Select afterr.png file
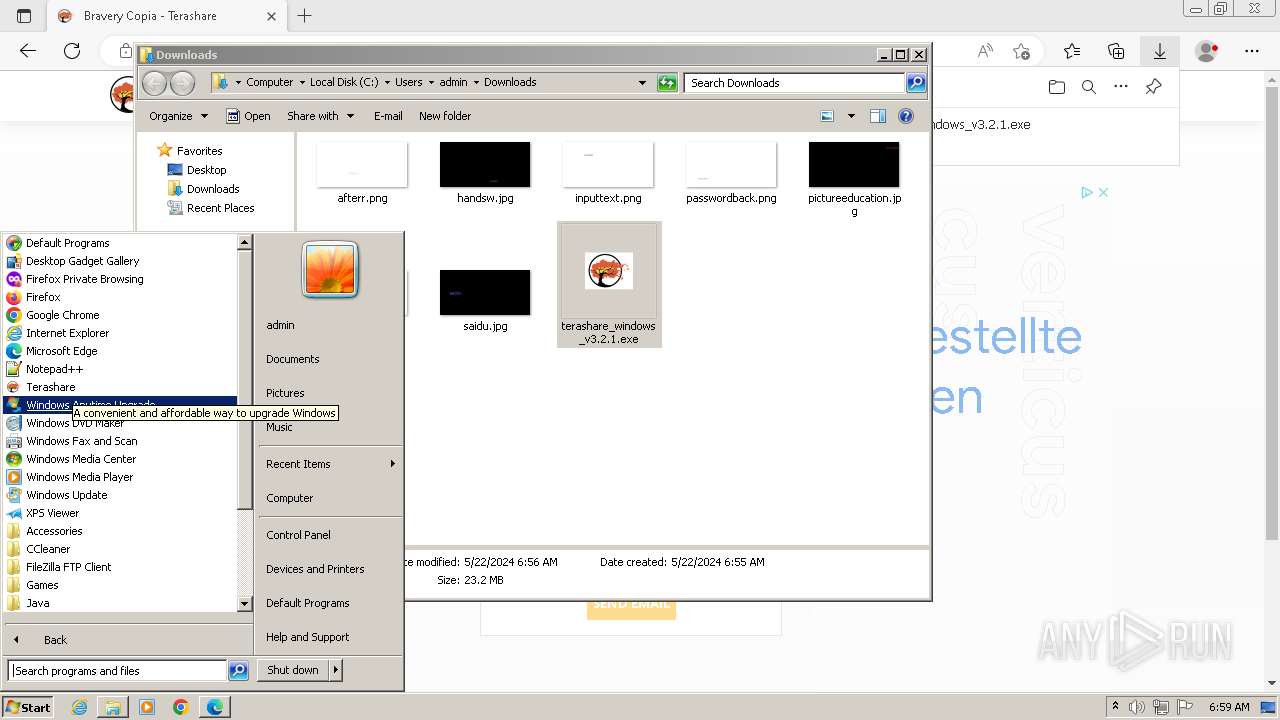The height and width of the screenshot is (720, 1280). tap(362, 174)
